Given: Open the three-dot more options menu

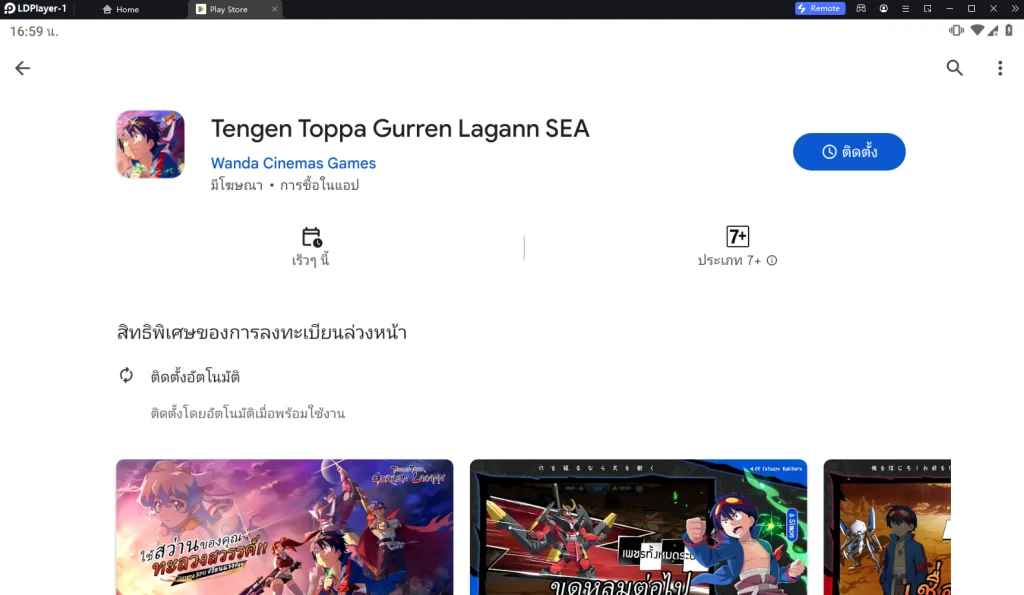Looking at the screenshot, I should click(x=1000, y=68).
